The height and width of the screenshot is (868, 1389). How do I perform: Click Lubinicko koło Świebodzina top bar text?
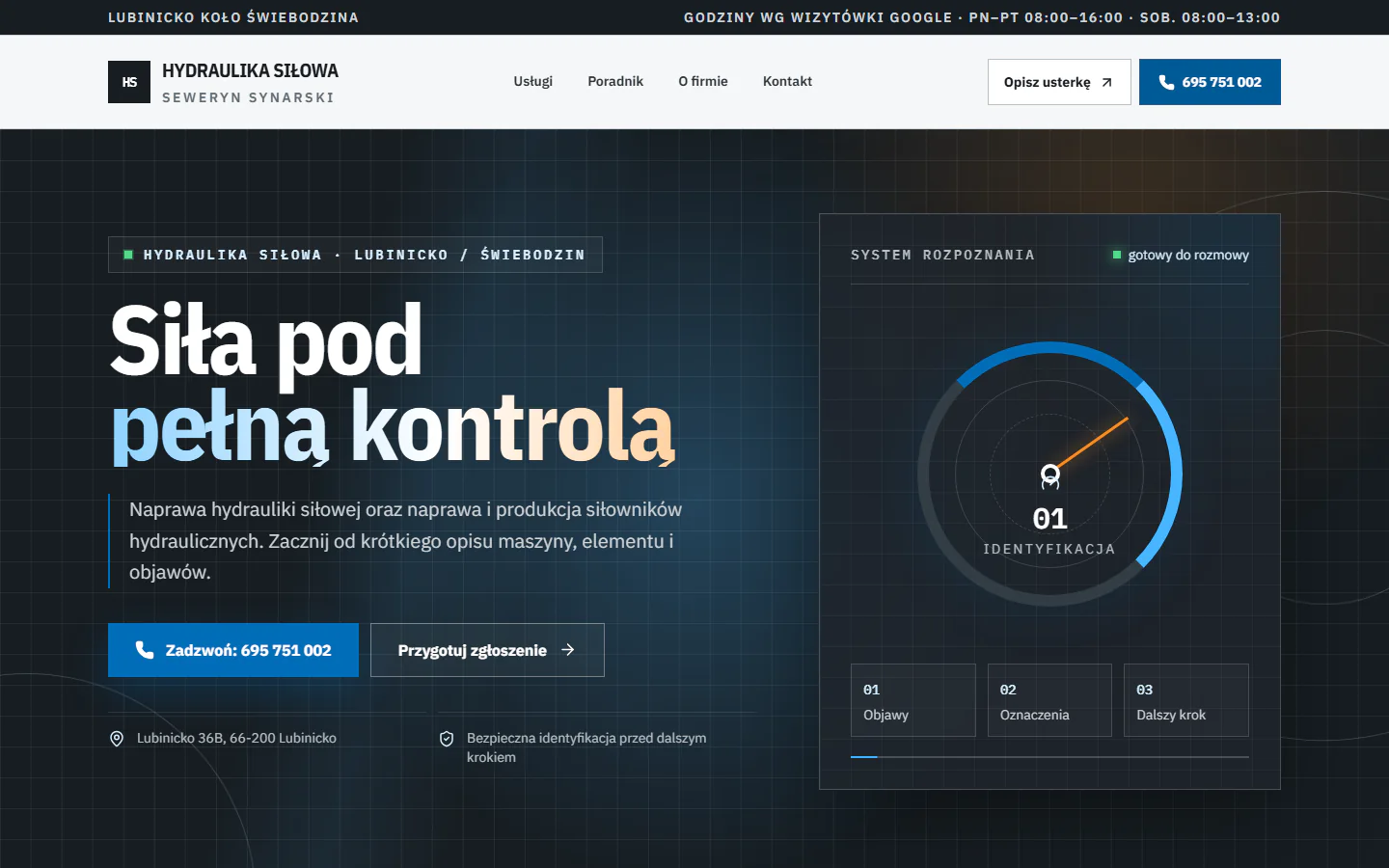click(x=233, y=17)
